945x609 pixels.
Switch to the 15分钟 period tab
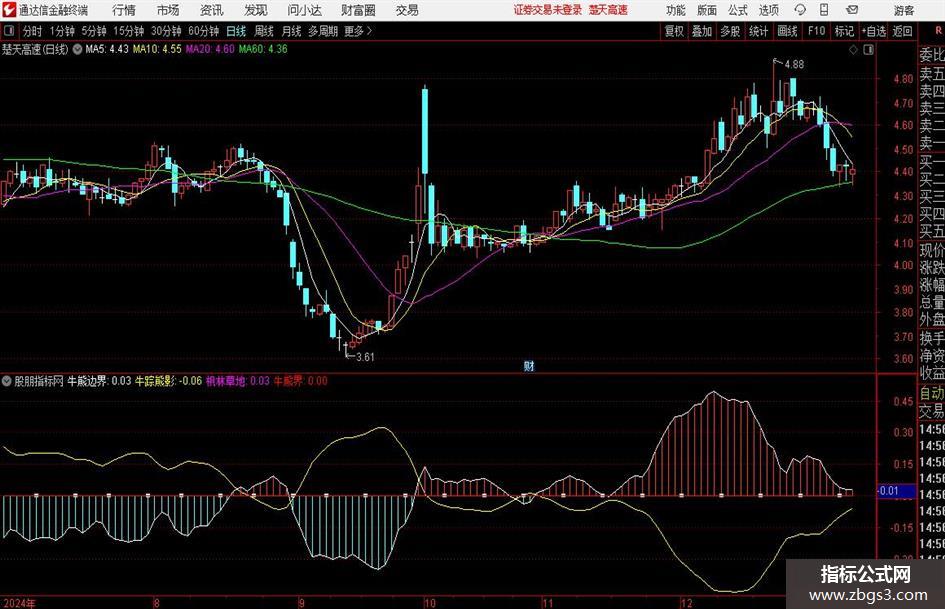(129, 31)
